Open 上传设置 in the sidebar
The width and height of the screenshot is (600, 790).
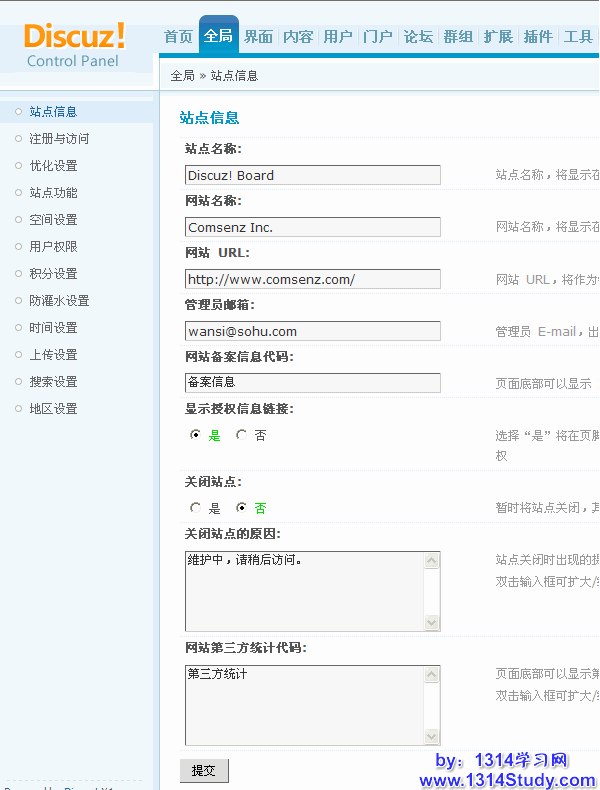coord(53,355)
